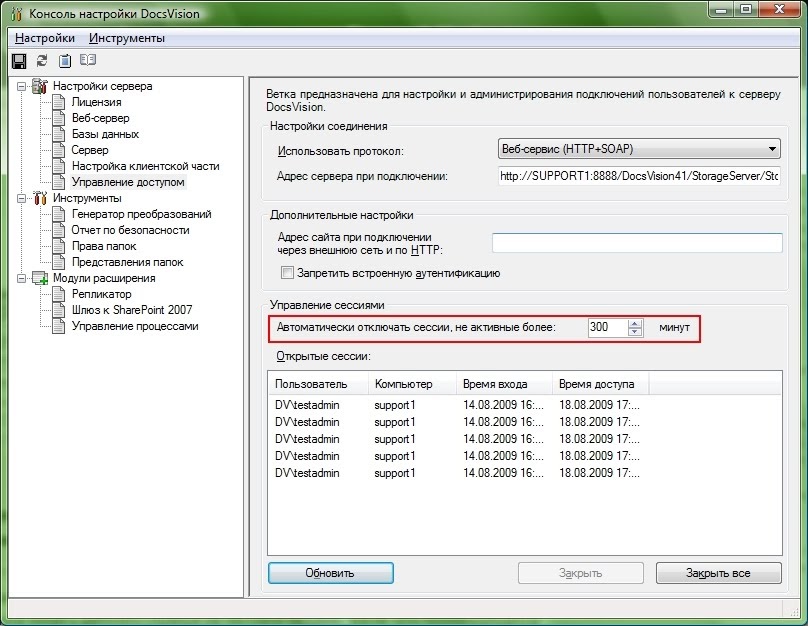Screen dimensions: 808x626
Task: Click the page icon beside Репликатор
Action: coord(59,294)
